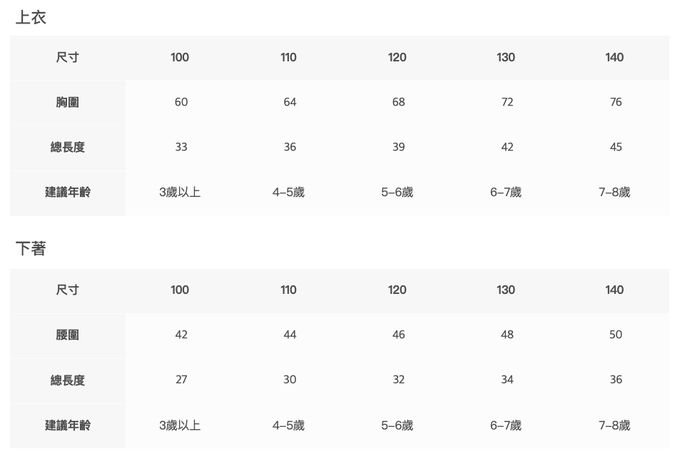Viewport: 680px width, 453px height.
Task: Select 3歲以上 age cell in 上衣 table
Action: [180, 192]
